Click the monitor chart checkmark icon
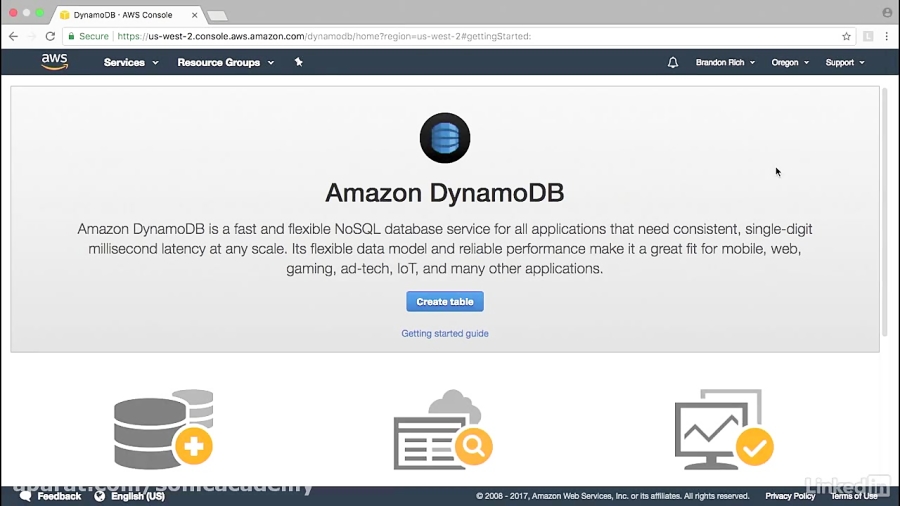The width and height of the screenshot is (900, 506). pos(724,429)
